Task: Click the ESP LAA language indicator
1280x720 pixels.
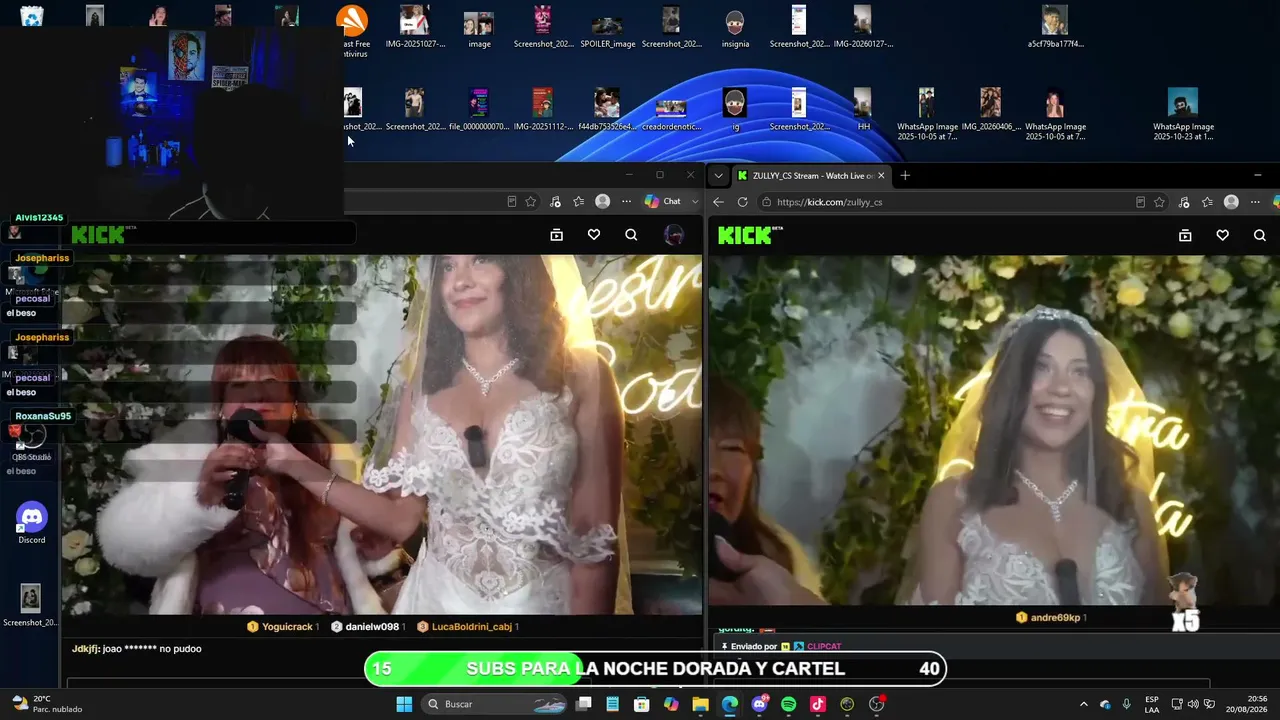Action: tap(1152, 704)
